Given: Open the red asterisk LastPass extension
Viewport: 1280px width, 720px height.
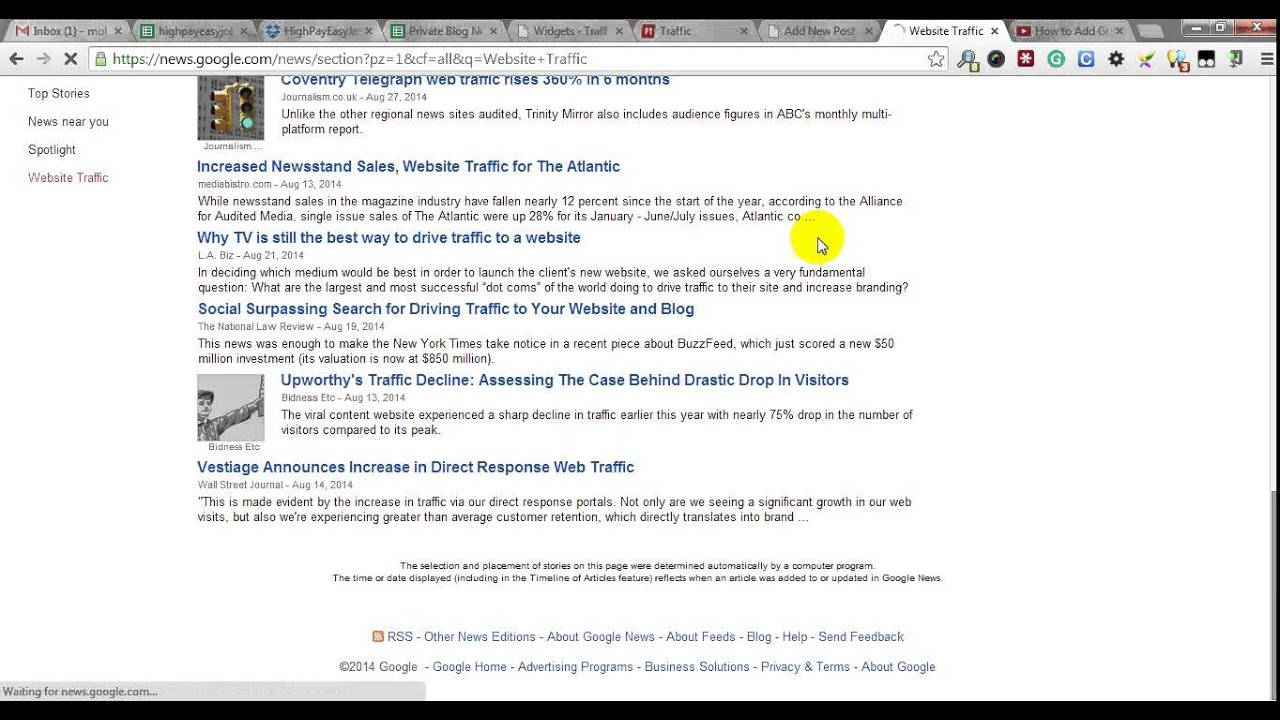Looking at the screenshot, I should click(x=1026, y=59).
